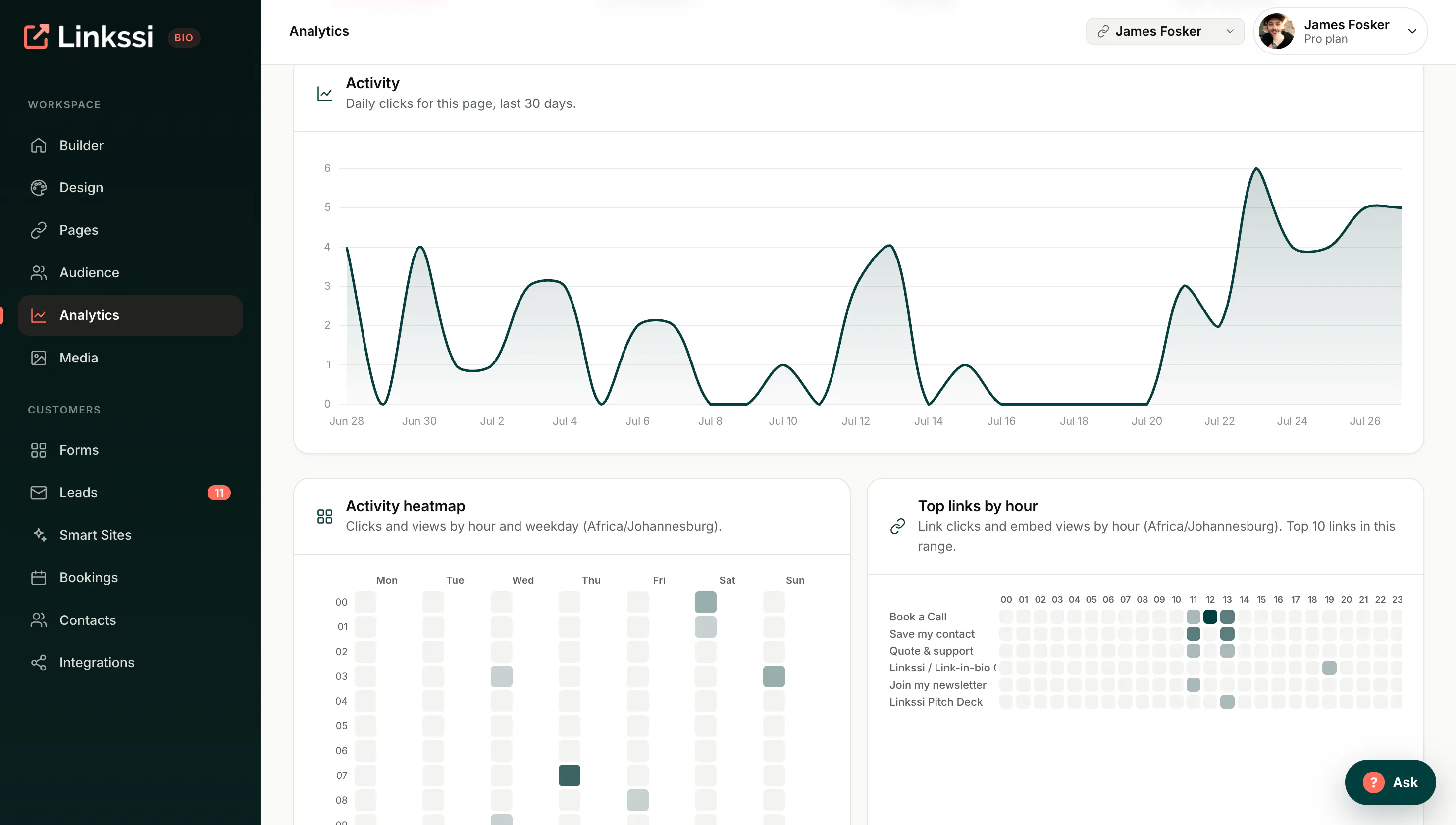Screen dimensions: 1456x825
Task: Select the Analytics sidebar item
Action: (x=130, y=315)
